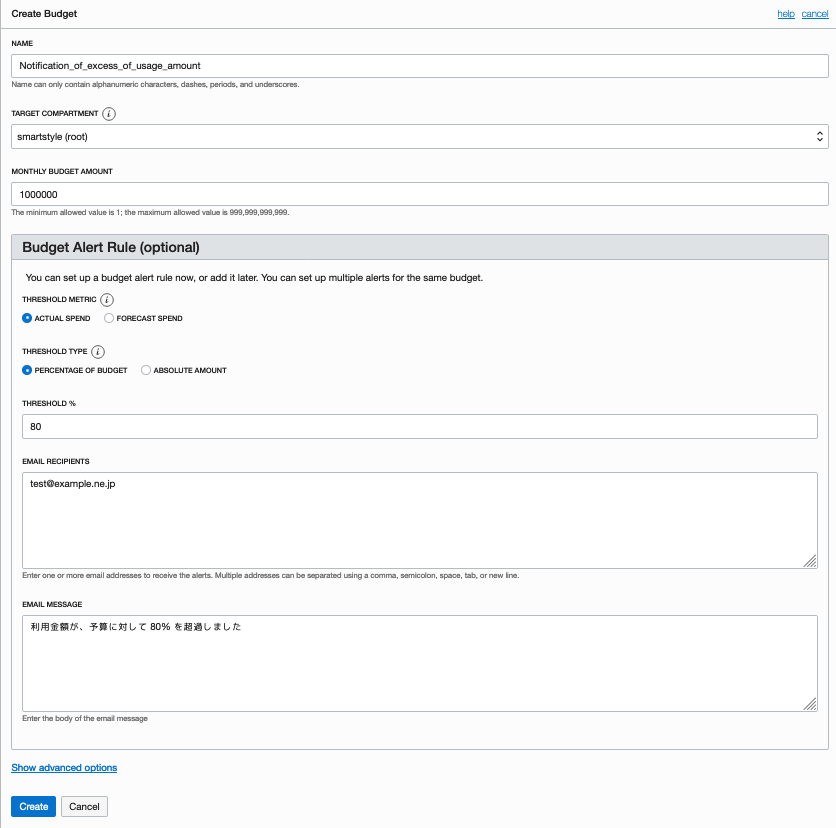
Task: Click the cancel link at top
Action: click(815, 14)
